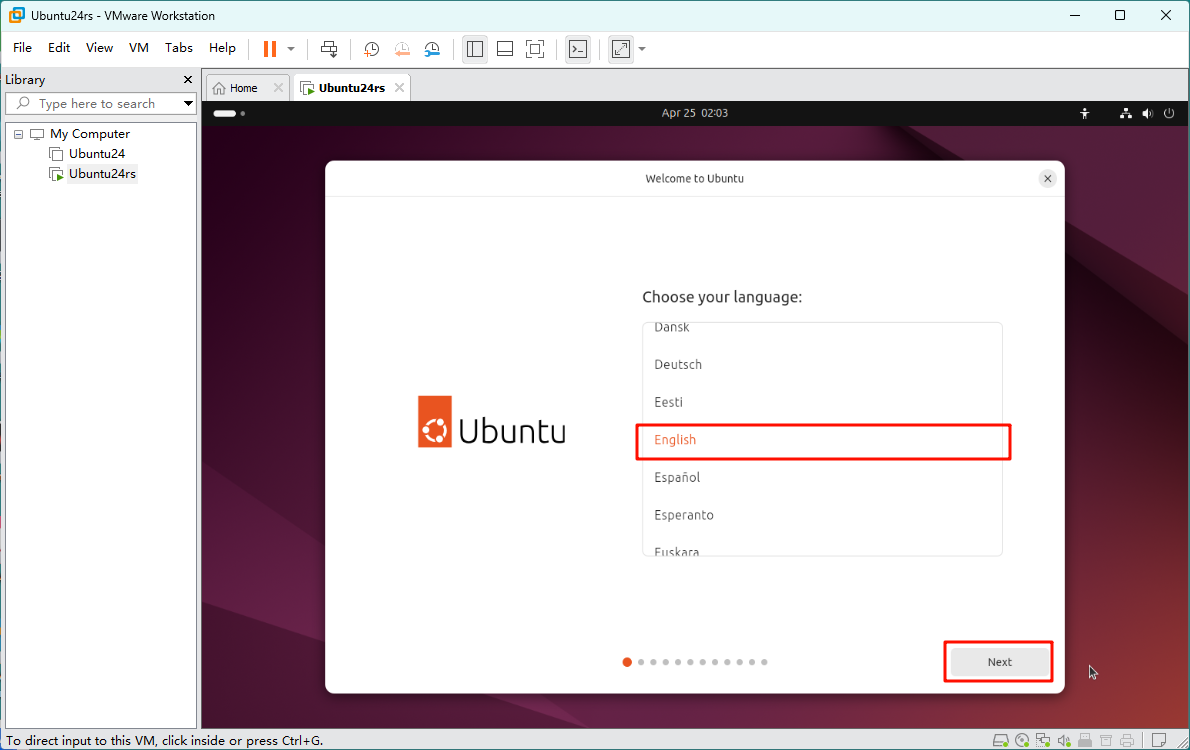Click the hard disk status icon

pyautogui.click(x=1001, y=740)
